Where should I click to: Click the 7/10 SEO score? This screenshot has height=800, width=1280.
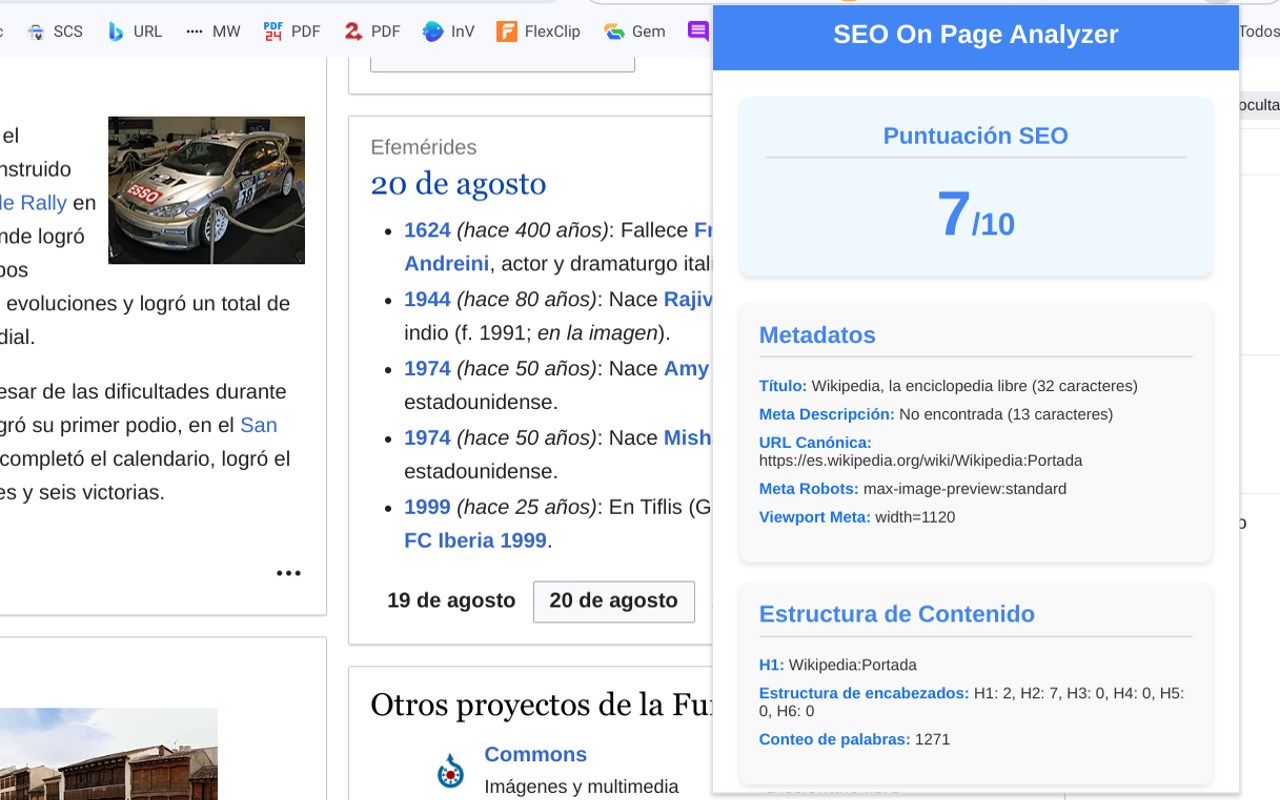pyautogui.click(x=975, y=215)
